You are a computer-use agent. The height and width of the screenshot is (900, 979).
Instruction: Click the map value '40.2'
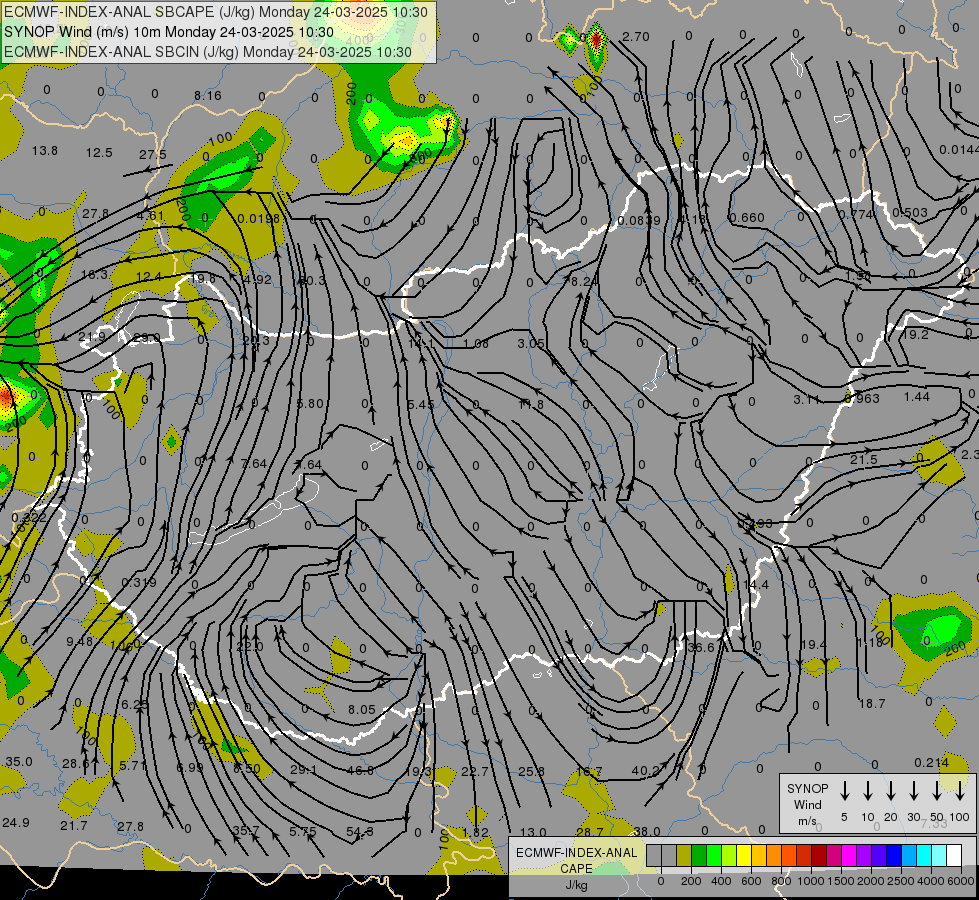click(x=646, y=771)
